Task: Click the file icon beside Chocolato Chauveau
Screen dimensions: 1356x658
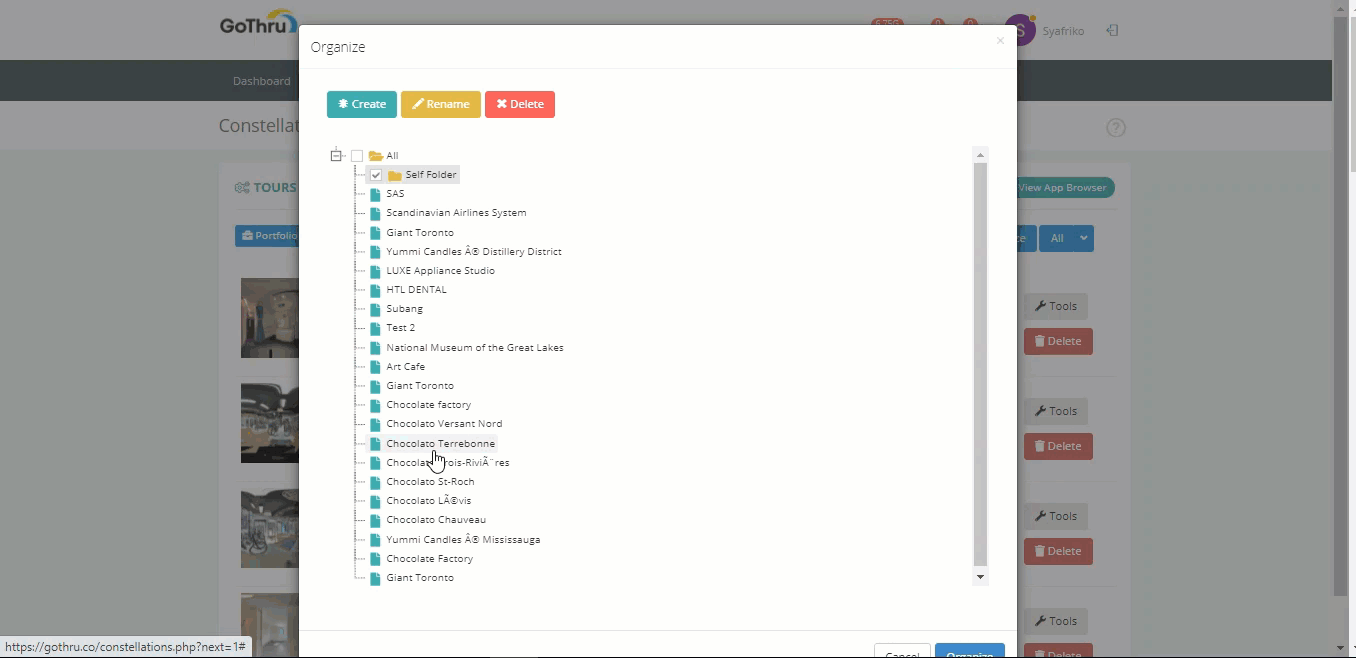Action: coord(375,520)
